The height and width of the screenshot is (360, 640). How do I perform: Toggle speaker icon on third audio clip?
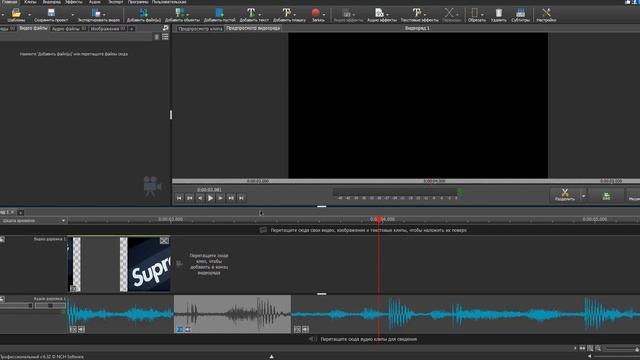pos(305,329)
